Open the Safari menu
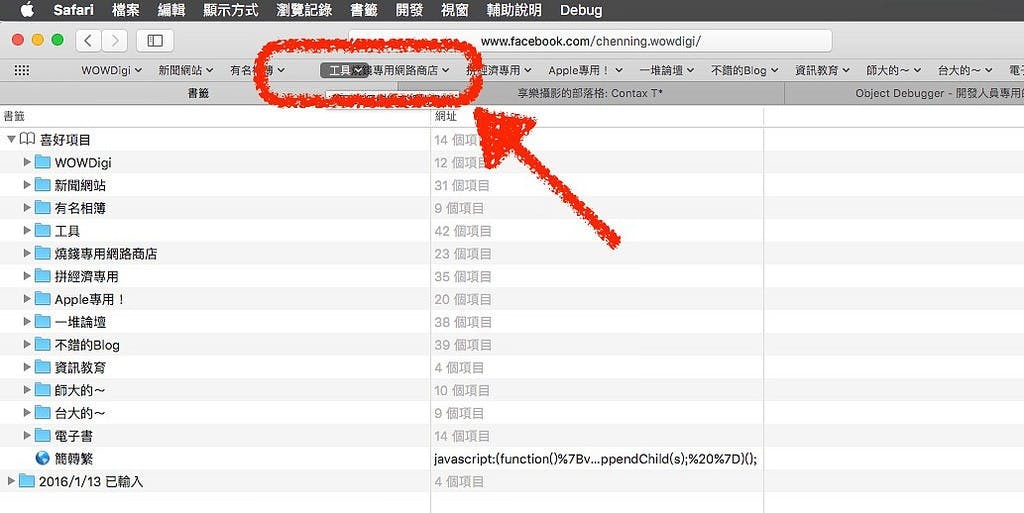The image size is (1024, 513). coord(73,10)
